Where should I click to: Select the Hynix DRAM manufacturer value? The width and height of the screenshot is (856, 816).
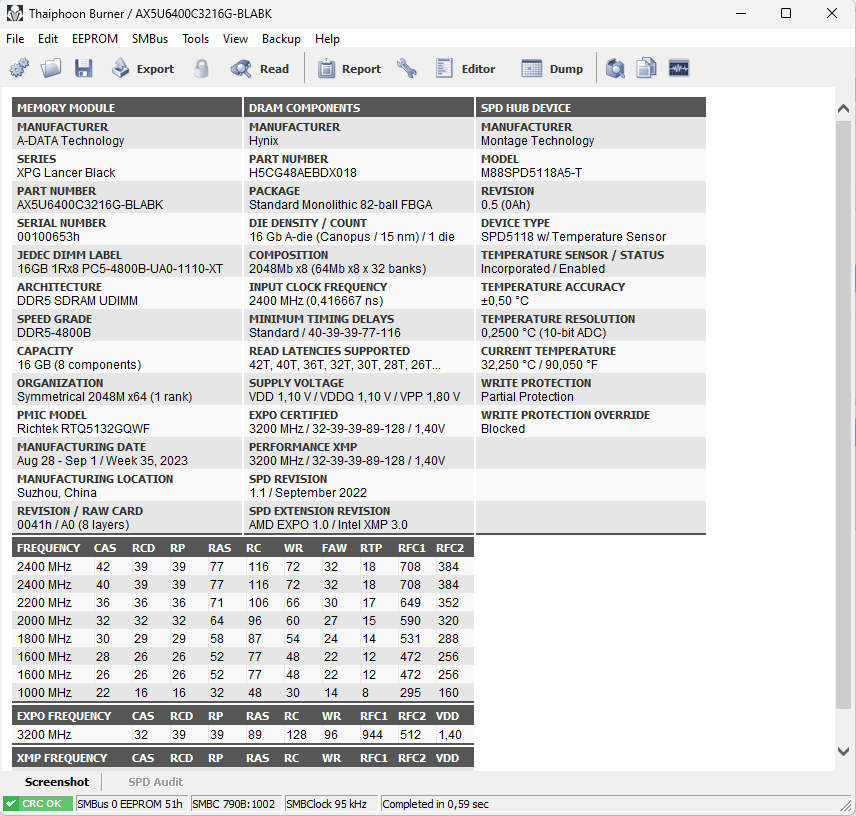click(264, 141)
